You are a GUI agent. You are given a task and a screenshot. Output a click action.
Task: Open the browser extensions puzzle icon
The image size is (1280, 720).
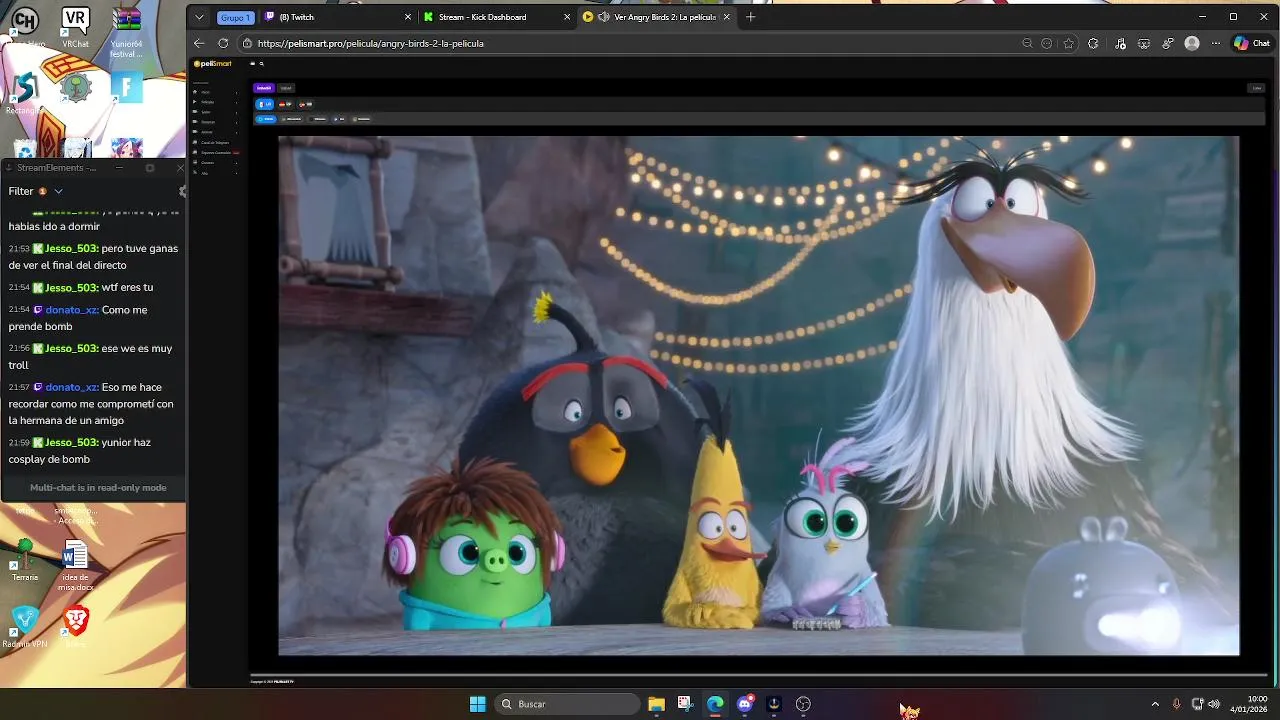pyautogui.click(x=1093, y=43)
